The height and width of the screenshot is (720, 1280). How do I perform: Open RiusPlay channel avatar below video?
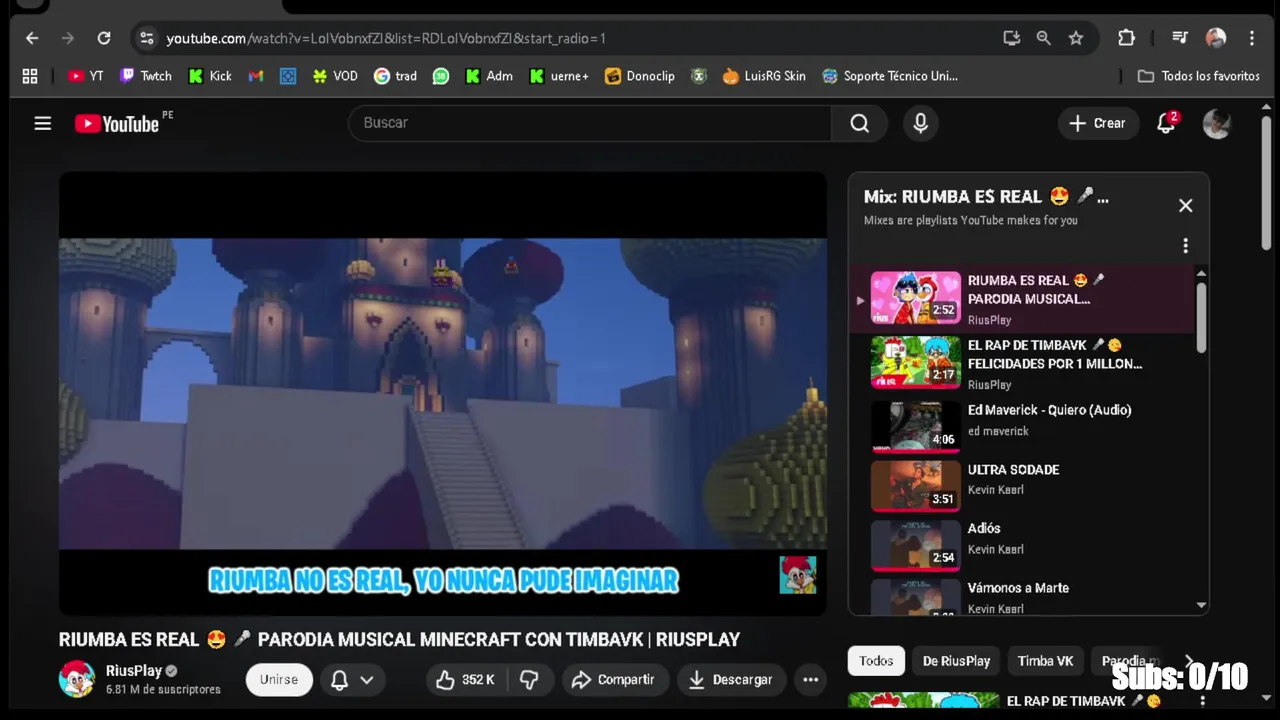77,679
